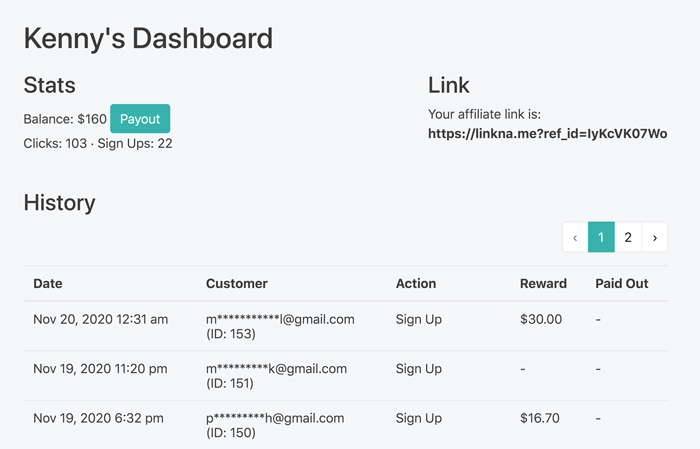Click the Nov 19, 2020 11:20 pm date
Viewport: 700px width, 449px height.
[x=100, y=369]
